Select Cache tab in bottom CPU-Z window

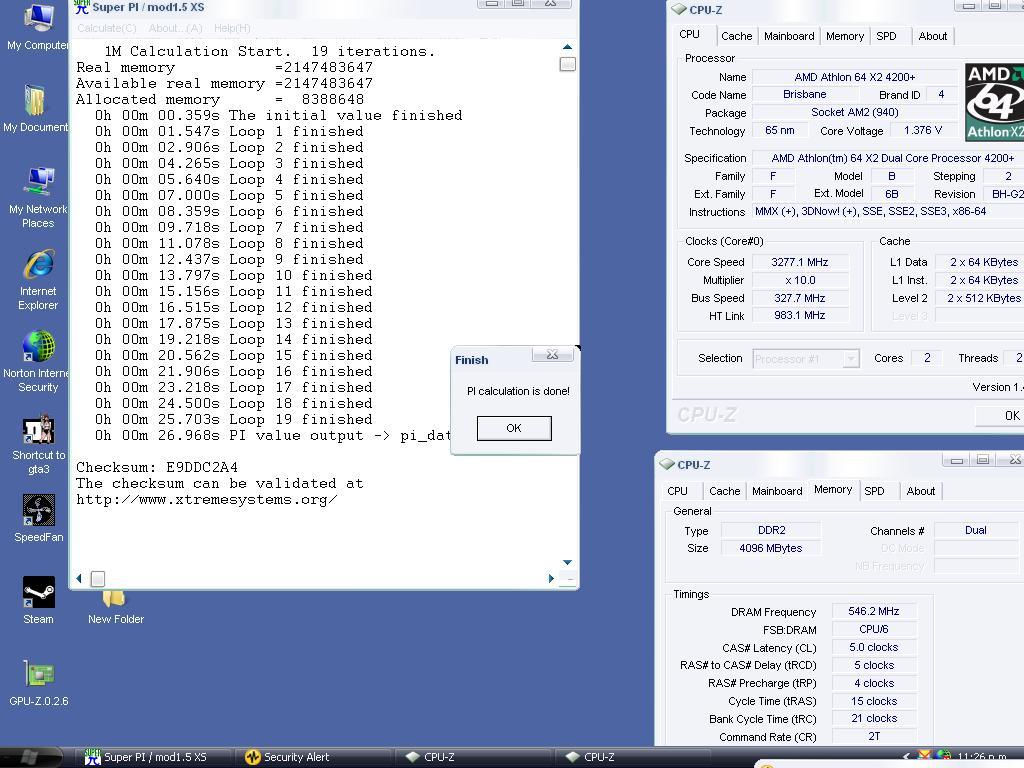coord(724,491)
